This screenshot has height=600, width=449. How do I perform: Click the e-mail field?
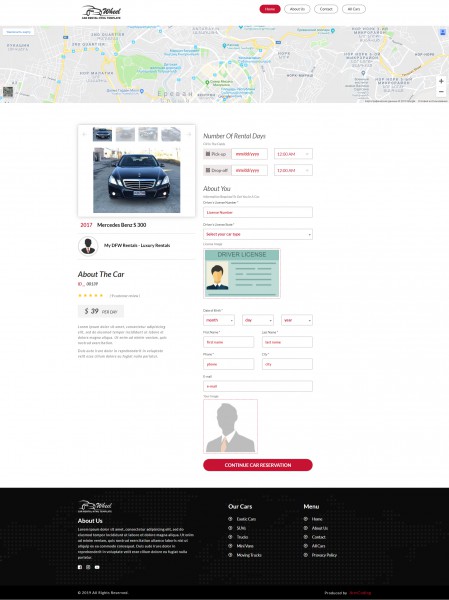coord(258,386)
